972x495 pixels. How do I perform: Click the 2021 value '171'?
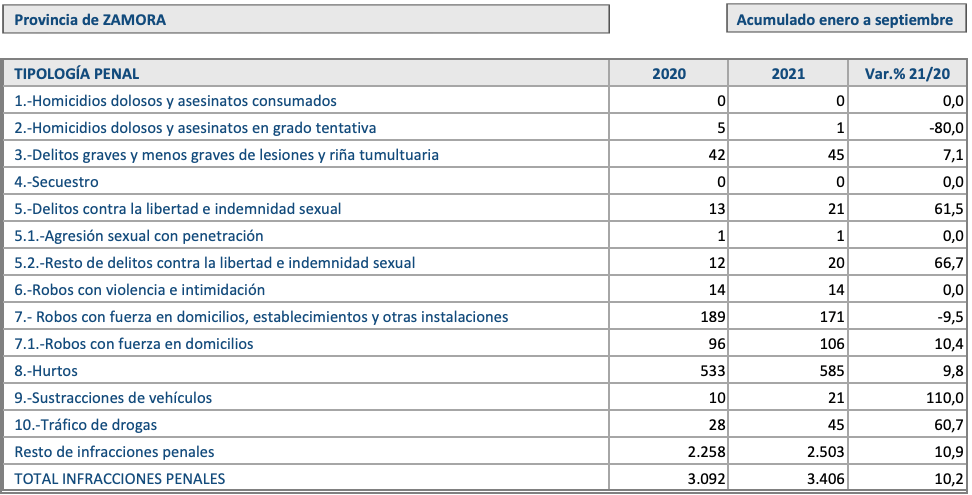coord(832,317)
